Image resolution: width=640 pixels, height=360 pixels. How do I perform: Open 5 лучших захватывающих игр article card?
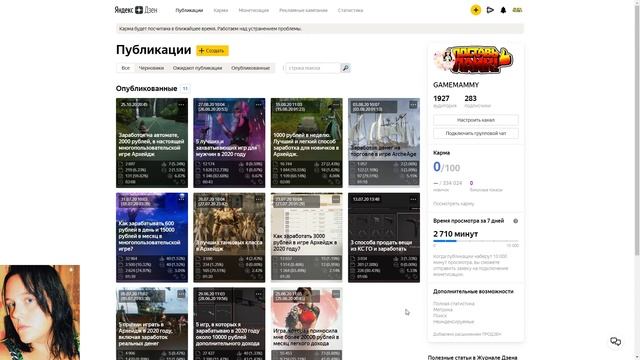229,142
